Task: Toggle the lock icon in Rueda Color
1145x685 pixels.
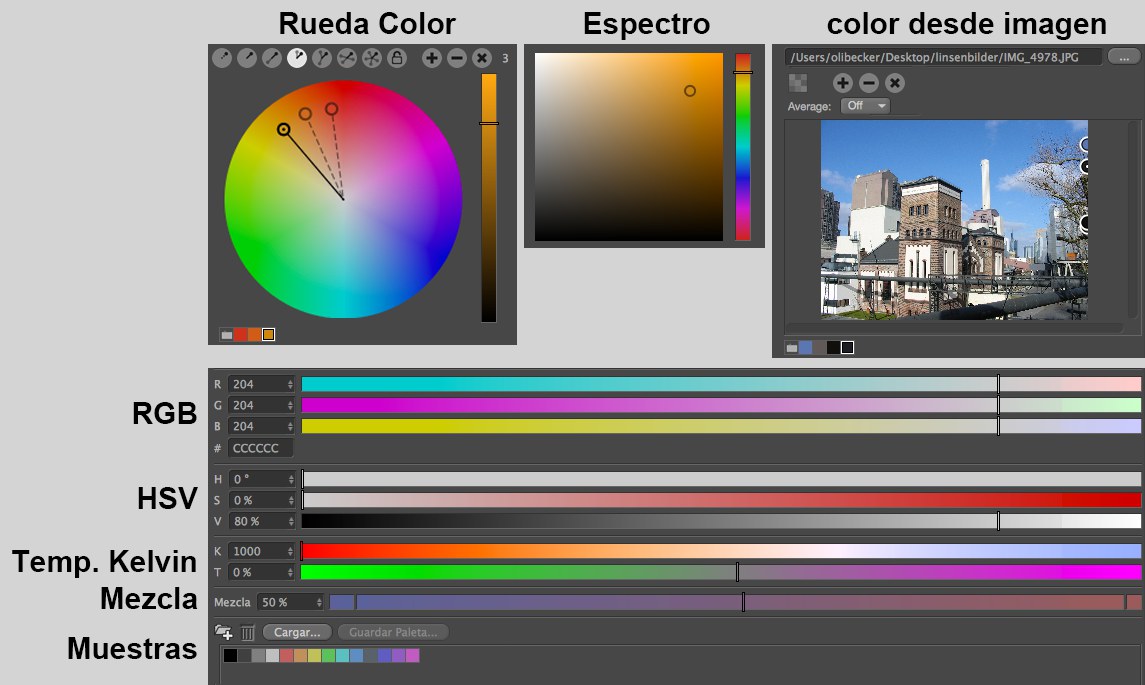Action: click(397, 58)
